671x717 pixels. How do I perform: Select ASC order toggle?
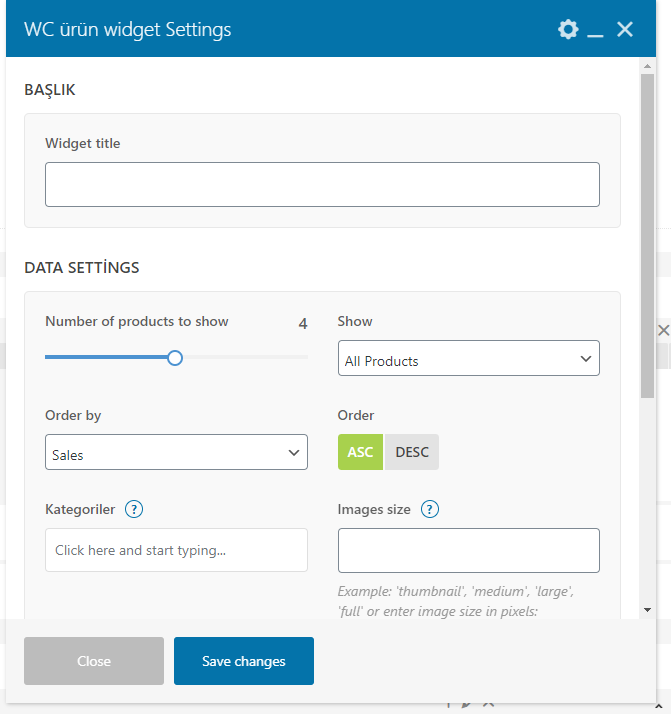click(x=360, y=452)
